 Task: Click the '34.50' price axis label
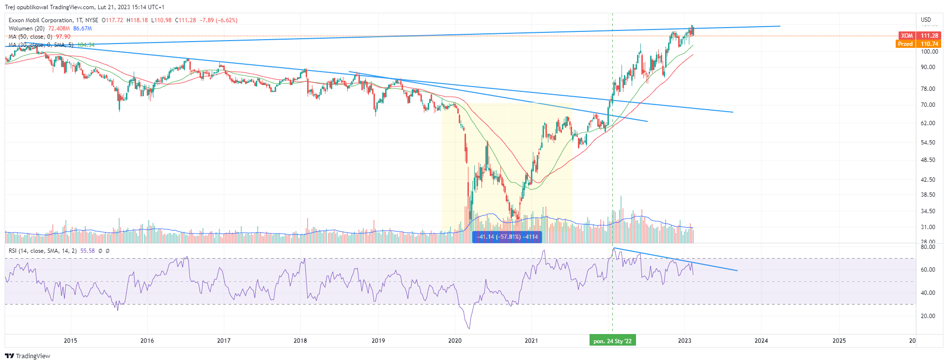[x=927, y=211]
